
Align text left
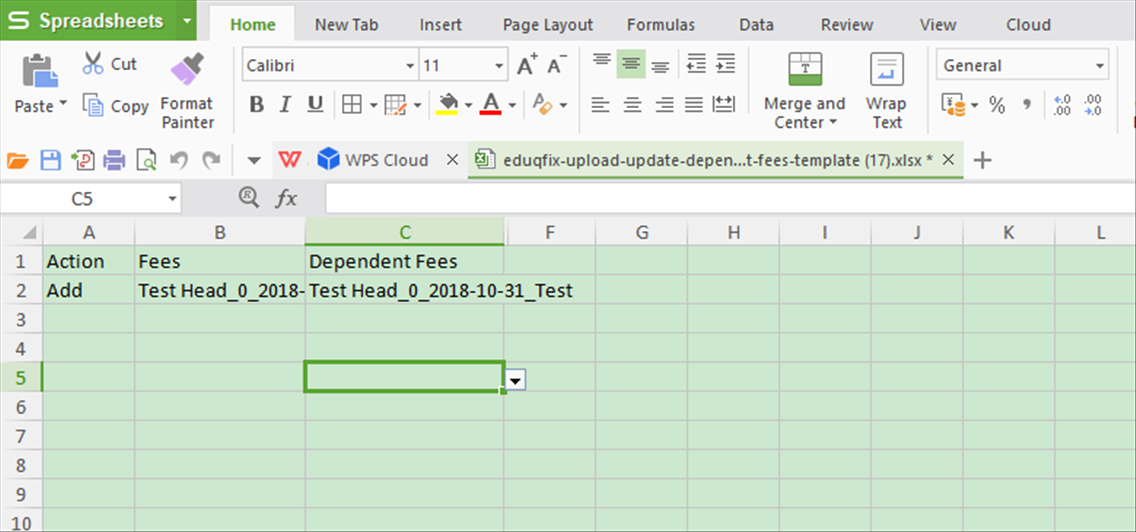(x=601, y=105)
